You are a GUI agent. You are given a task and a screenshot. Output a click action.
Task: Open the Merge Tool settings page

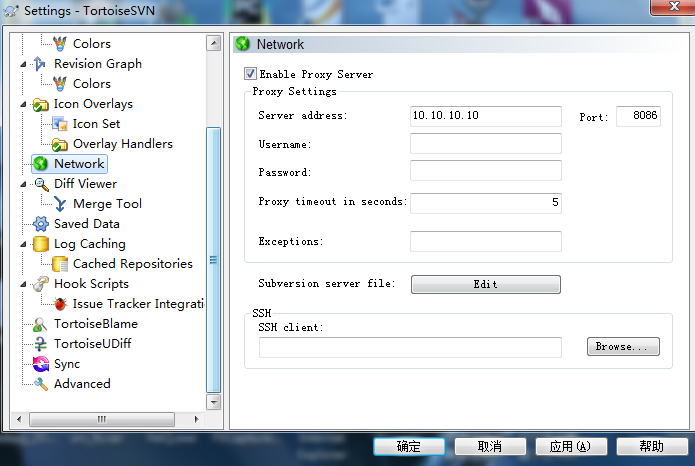(107, 204)
